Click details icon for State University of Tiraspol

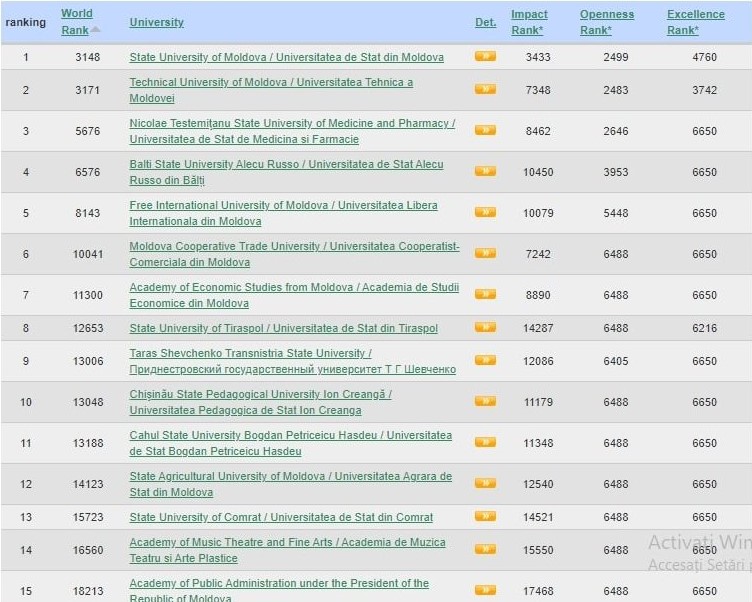[x=485, y=327]
